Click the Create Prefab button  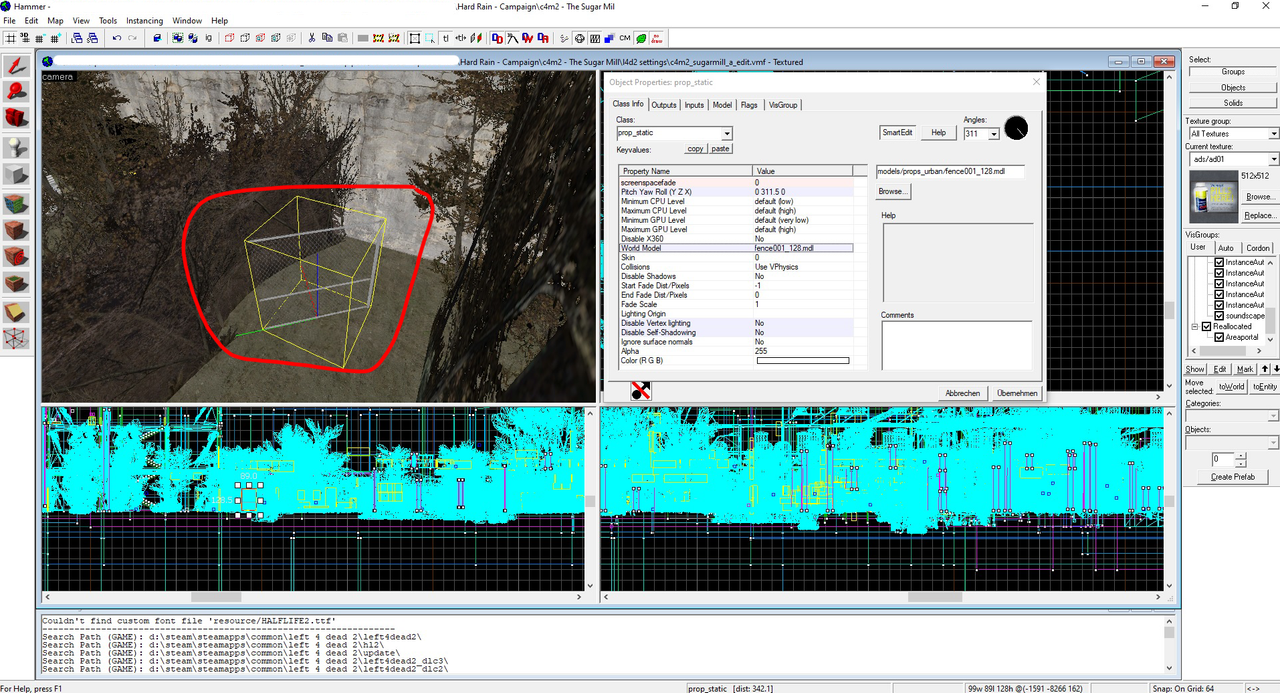pos(1233,477)
